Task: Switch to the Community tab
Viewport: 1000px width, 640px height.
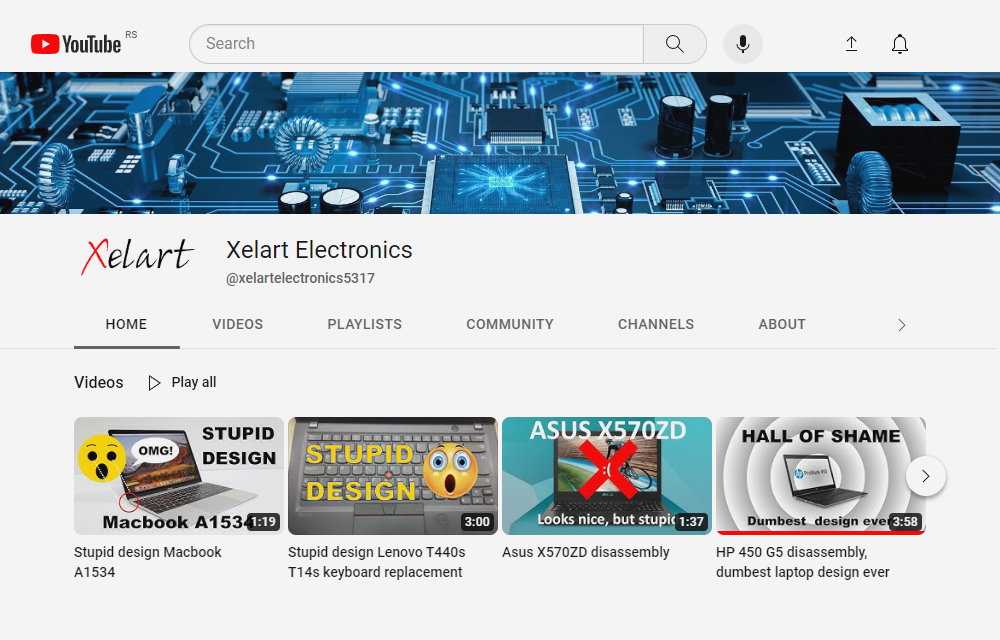Action: (x=510, y=324)
